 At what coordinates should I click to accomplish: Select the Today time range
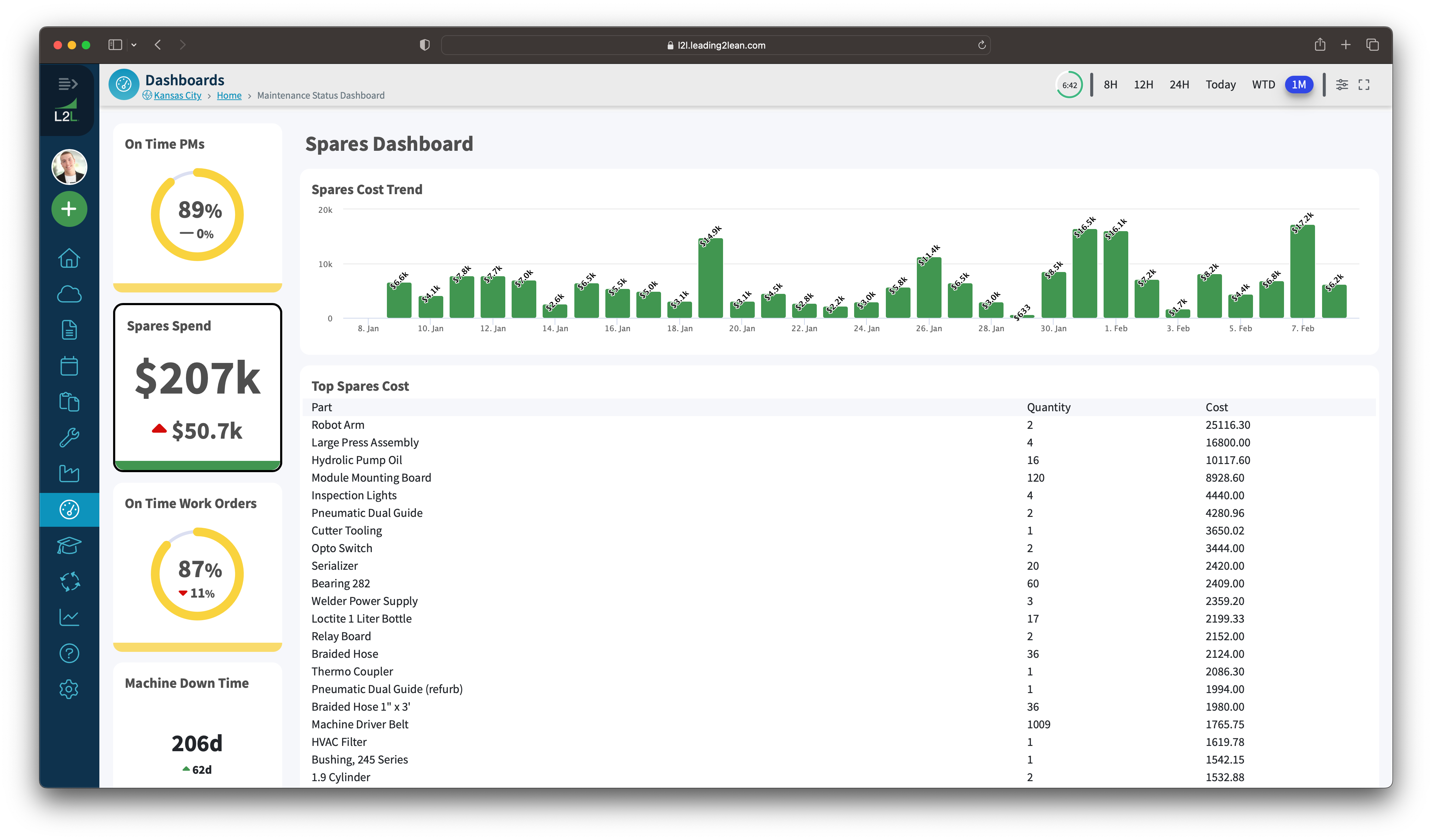[1221, 85]
